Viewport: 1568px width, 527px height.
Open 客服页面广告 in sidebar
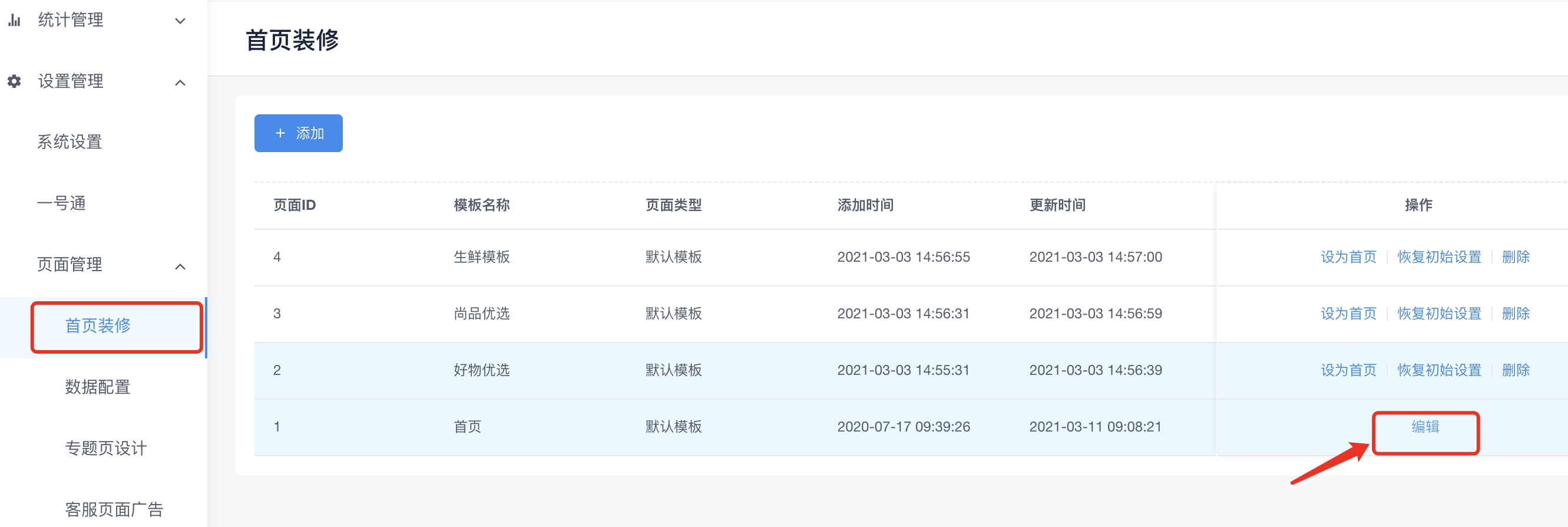(x=114, y=509)
